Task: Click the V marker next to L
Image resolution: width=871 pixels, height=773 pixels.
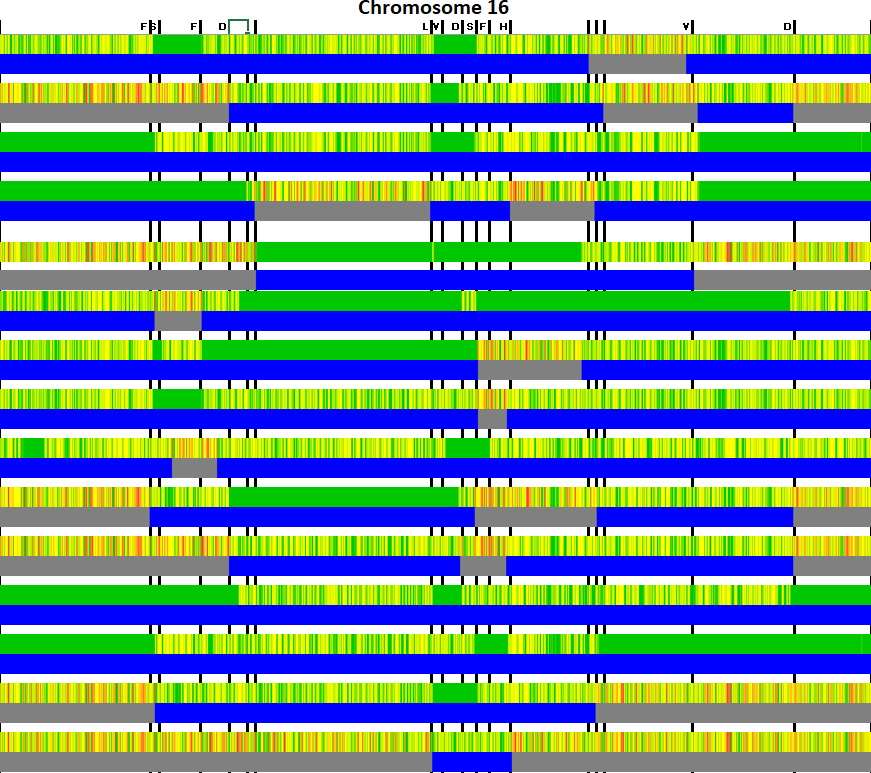Action: point(436,26)
